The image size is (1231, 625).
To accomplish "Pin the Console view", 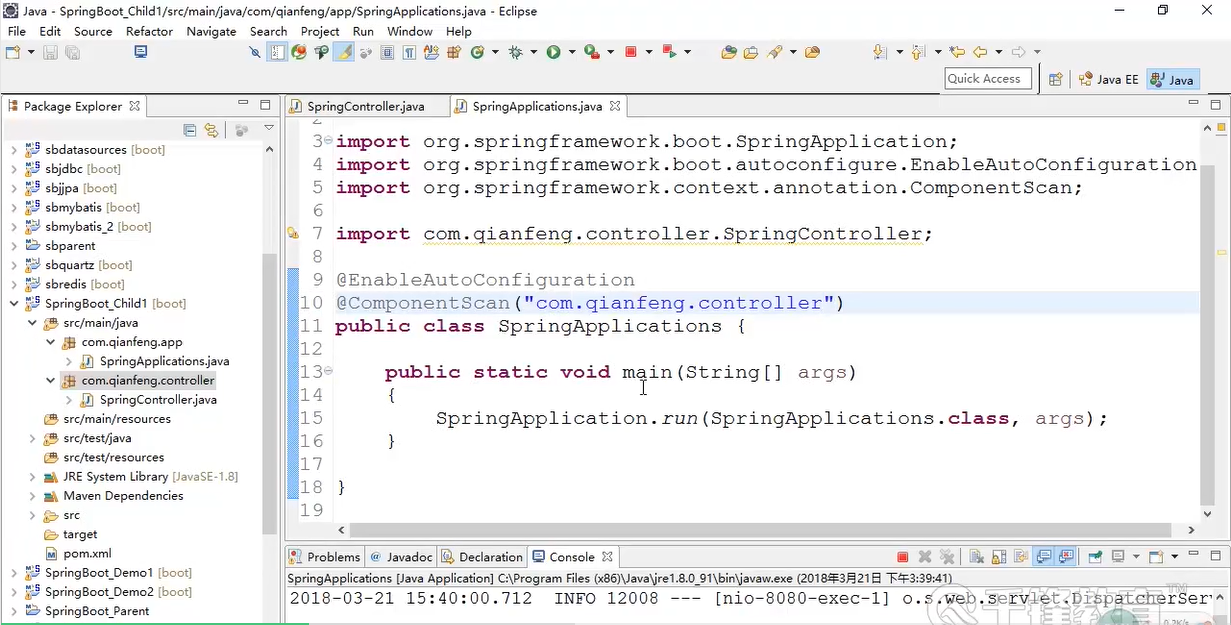I will click(x=1095, y=557).
